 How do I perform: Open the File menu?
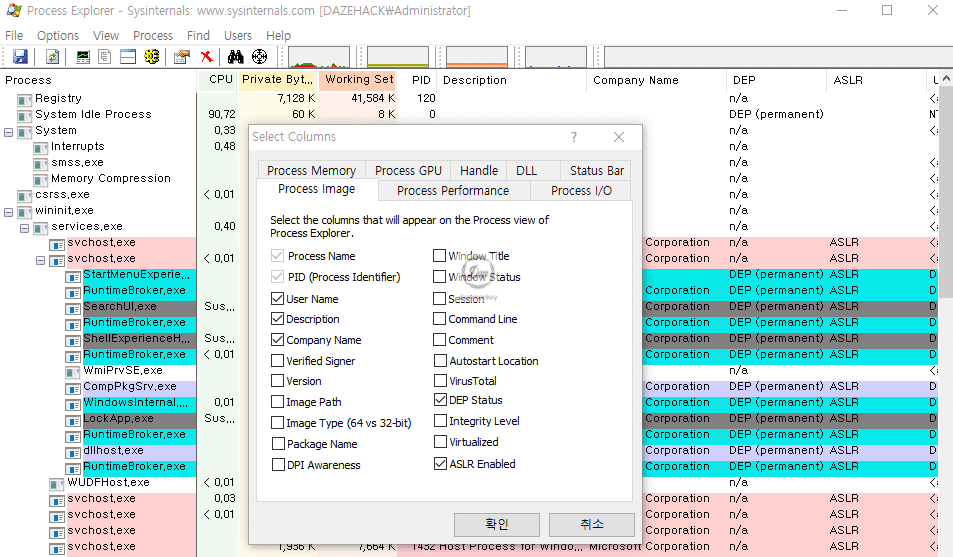[14, 35]
